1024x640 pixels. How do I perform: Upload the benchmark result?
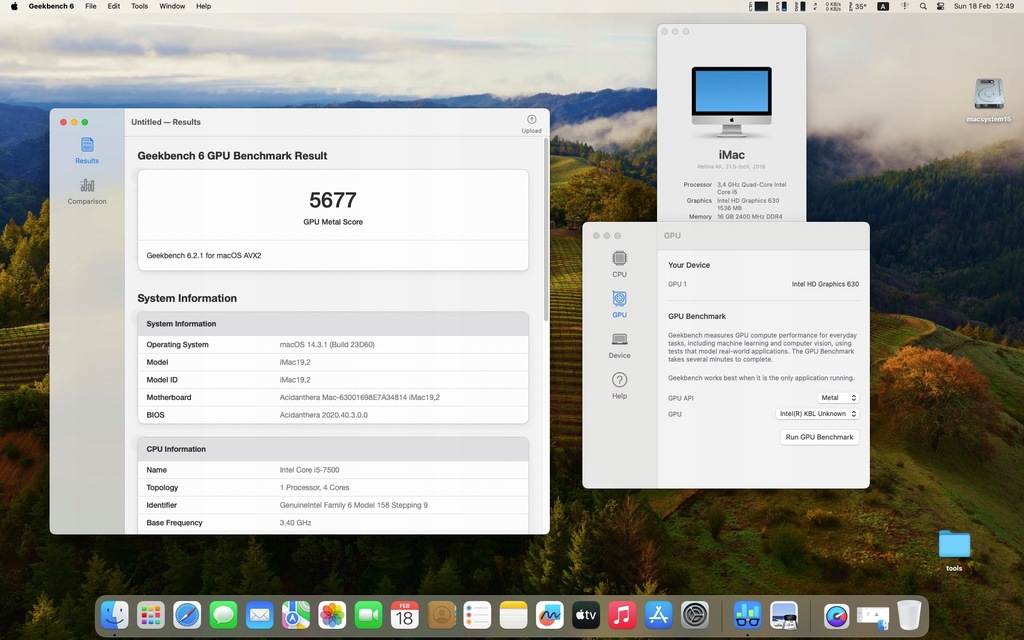[531, 123]
